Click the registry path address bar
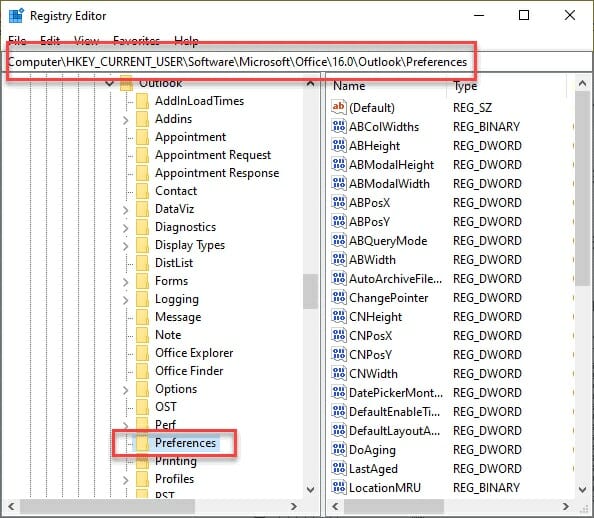Screen dimensions: 594x518 coord(297,61)
